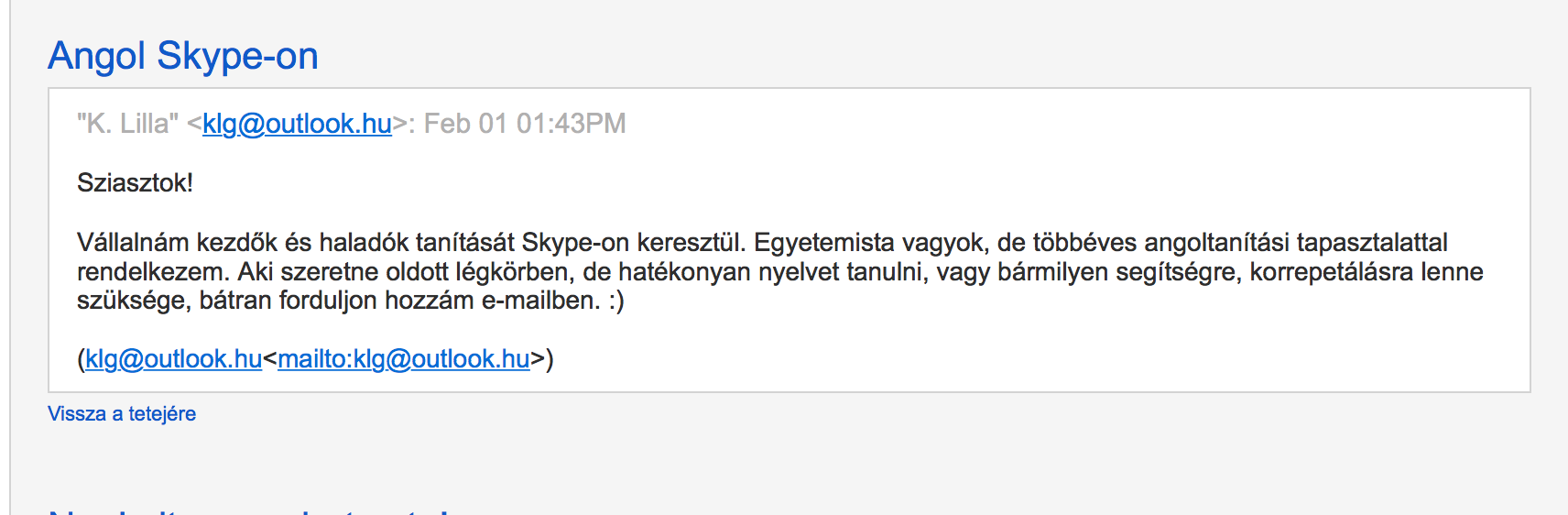This screenshot has width=1568, height=515.
Task: Open the partially visible next topic heading
Action: point(256,510)
